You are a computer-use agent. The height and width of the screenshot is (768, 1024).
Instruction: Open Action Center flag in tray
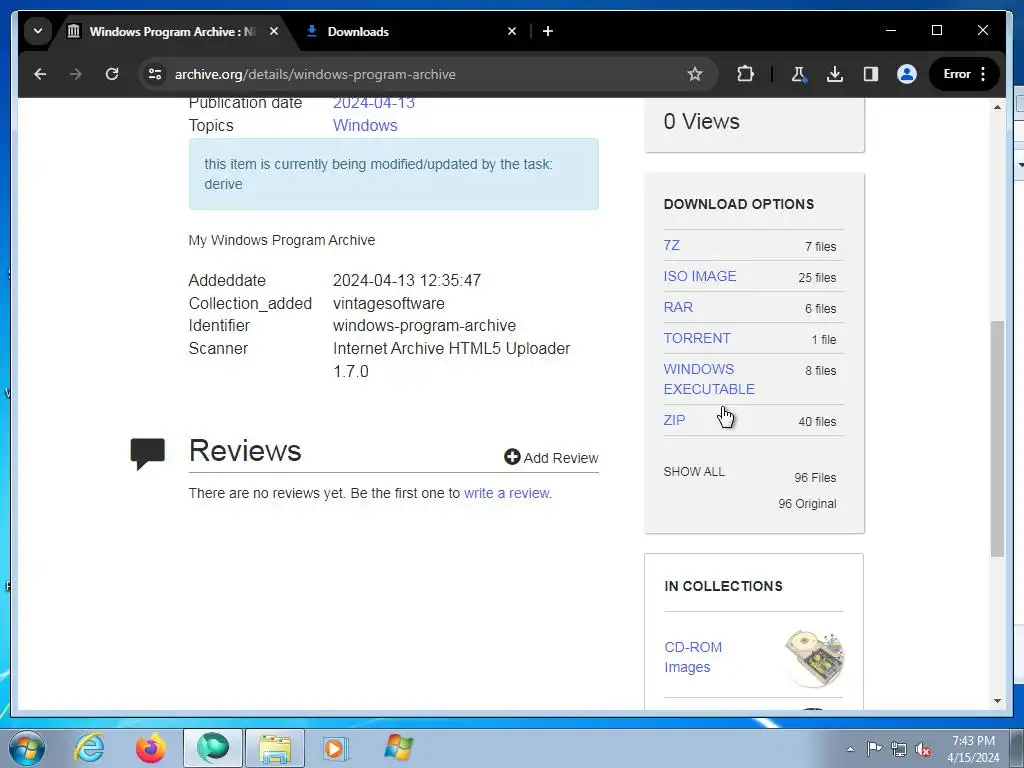[x=874, y=749]
